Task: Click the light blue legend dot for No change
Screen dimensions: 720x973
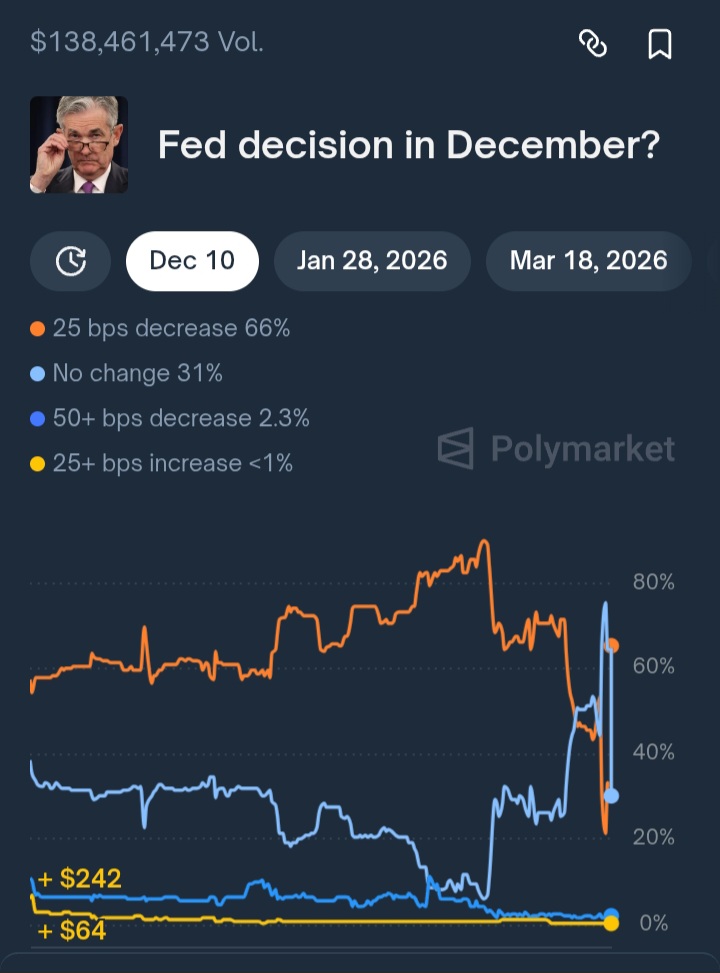Action: [x=38, y=374]
